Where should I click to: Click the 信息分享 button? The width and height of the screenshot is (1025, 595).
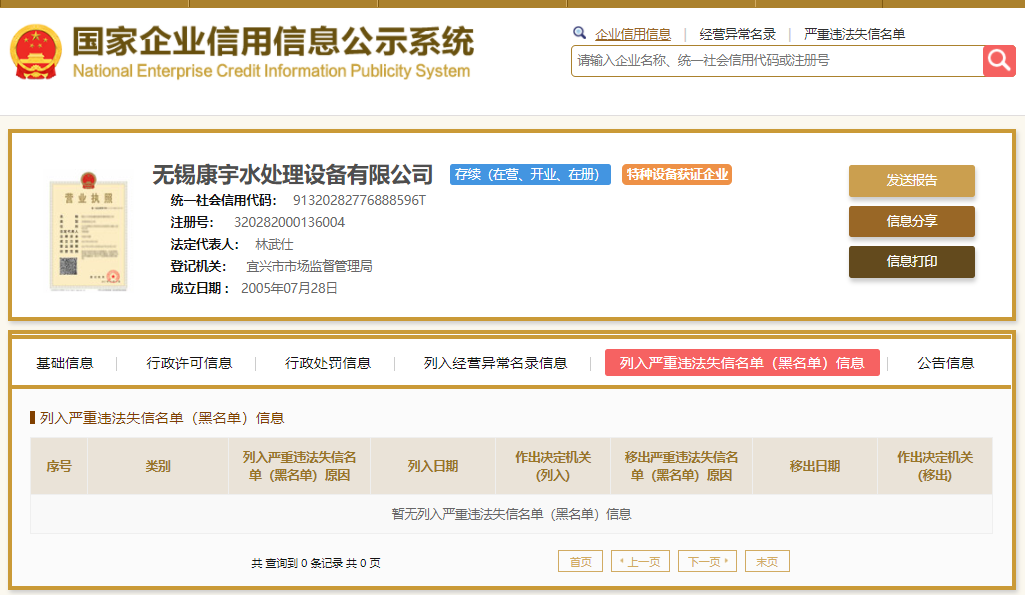click(x=912, y=221)
